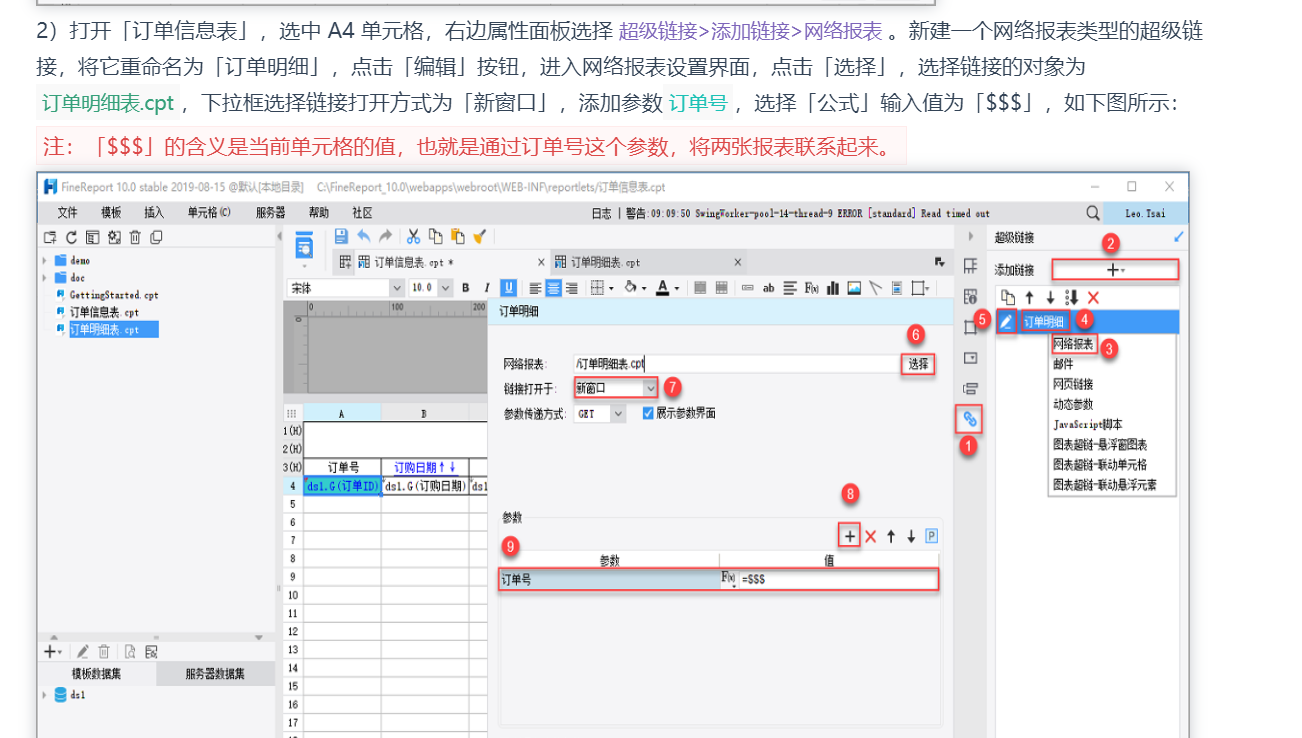Viewport: 1302px width, 738px height.
Task: Click the undo arrow icon
Action: click(363, 236)
